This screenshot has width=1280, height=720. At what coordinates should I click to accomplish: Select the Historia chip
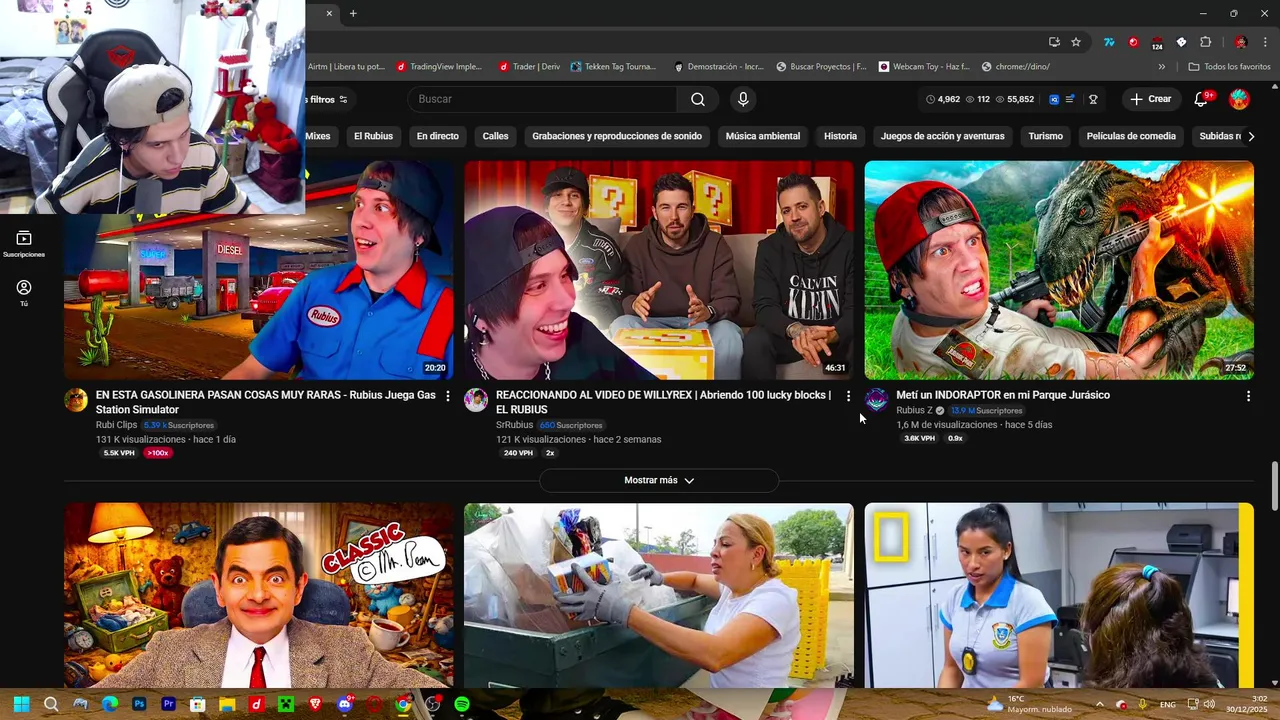pyautogui.click(x=840, y=136)
